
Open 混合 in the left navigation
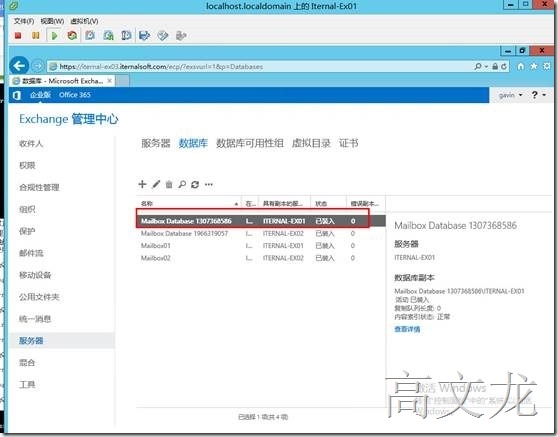pyautogui.click(x=27, y=363)
